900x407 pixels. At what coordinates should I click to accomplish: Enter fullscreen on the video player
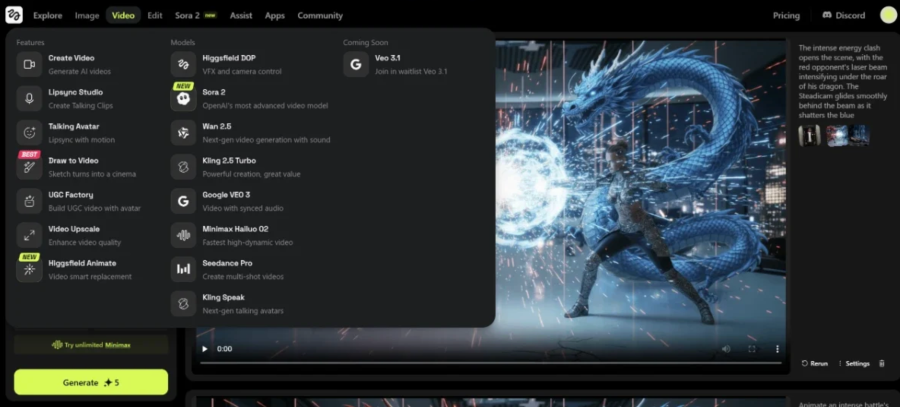(x=752, y=348)
